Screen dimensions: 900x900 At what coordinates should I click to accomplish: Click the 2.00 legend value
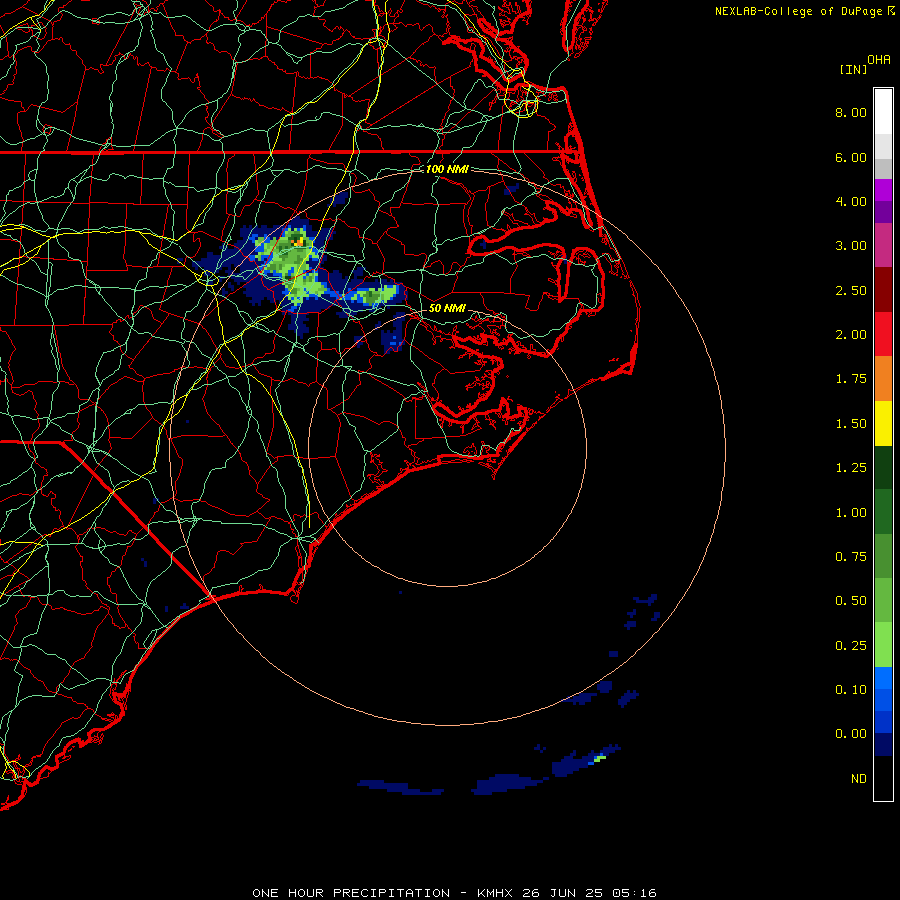[851, 335]
